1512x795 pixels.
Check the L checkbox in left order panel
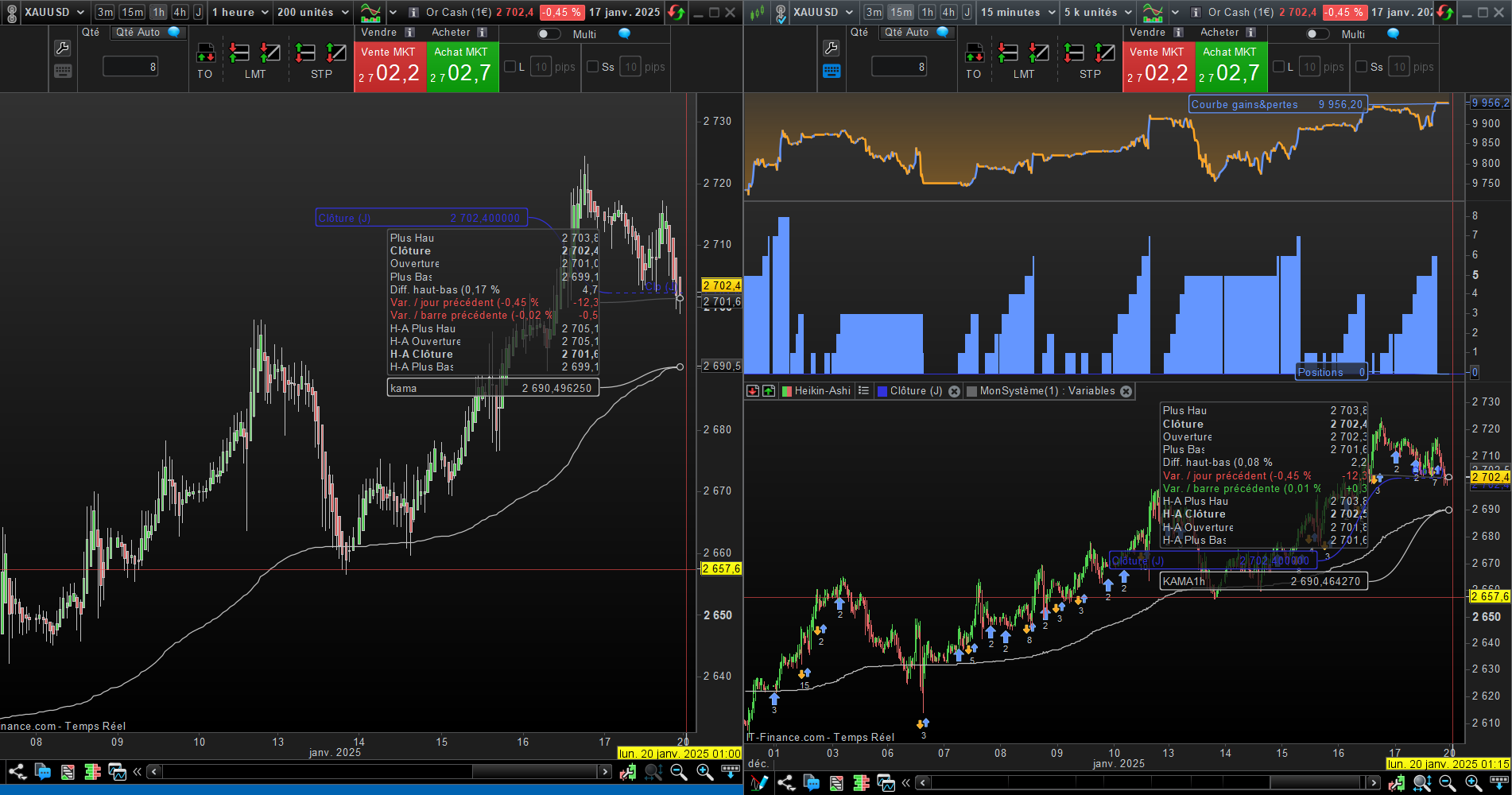coord(510,67)
